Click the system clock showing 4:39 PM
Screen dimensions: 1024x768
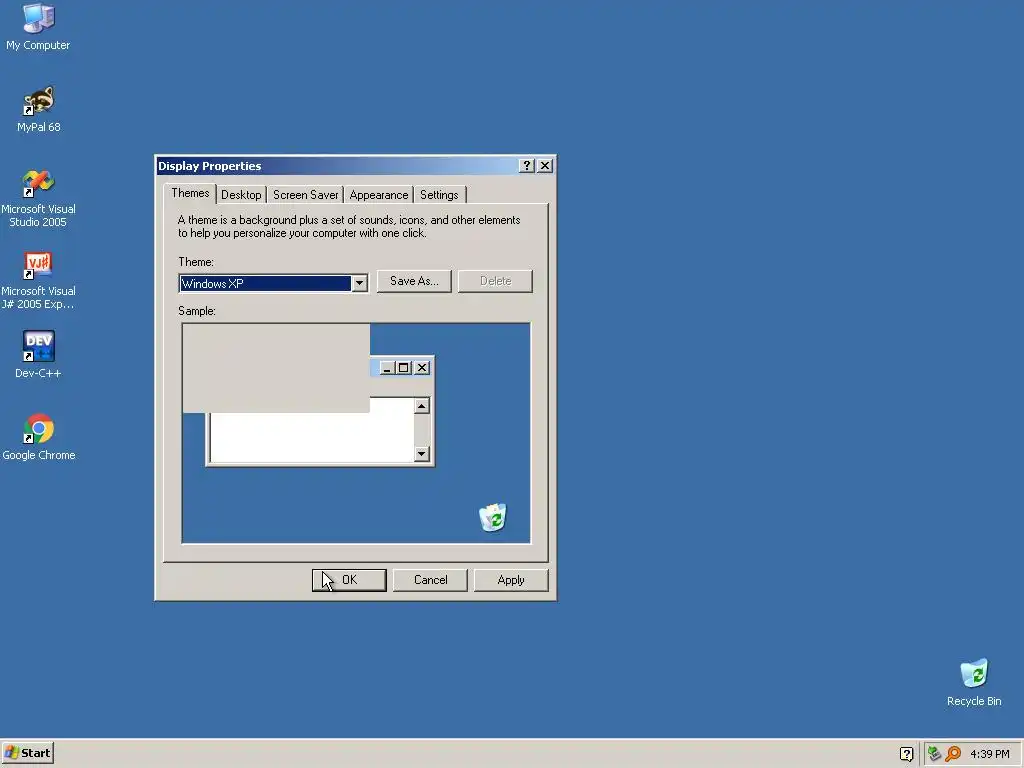989,754
